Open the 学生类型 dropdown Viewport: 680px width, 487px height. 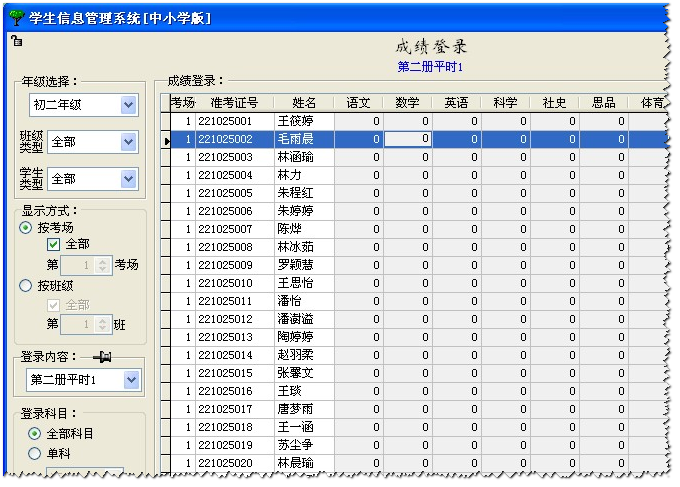point(128,179)
